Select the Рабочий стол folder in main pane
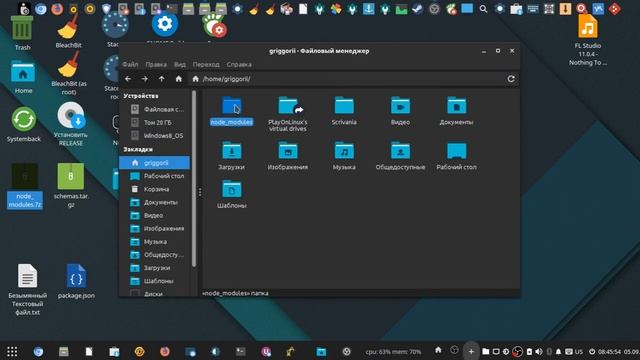The height and width of the screenshot is (360, 640). coord(456,156)
